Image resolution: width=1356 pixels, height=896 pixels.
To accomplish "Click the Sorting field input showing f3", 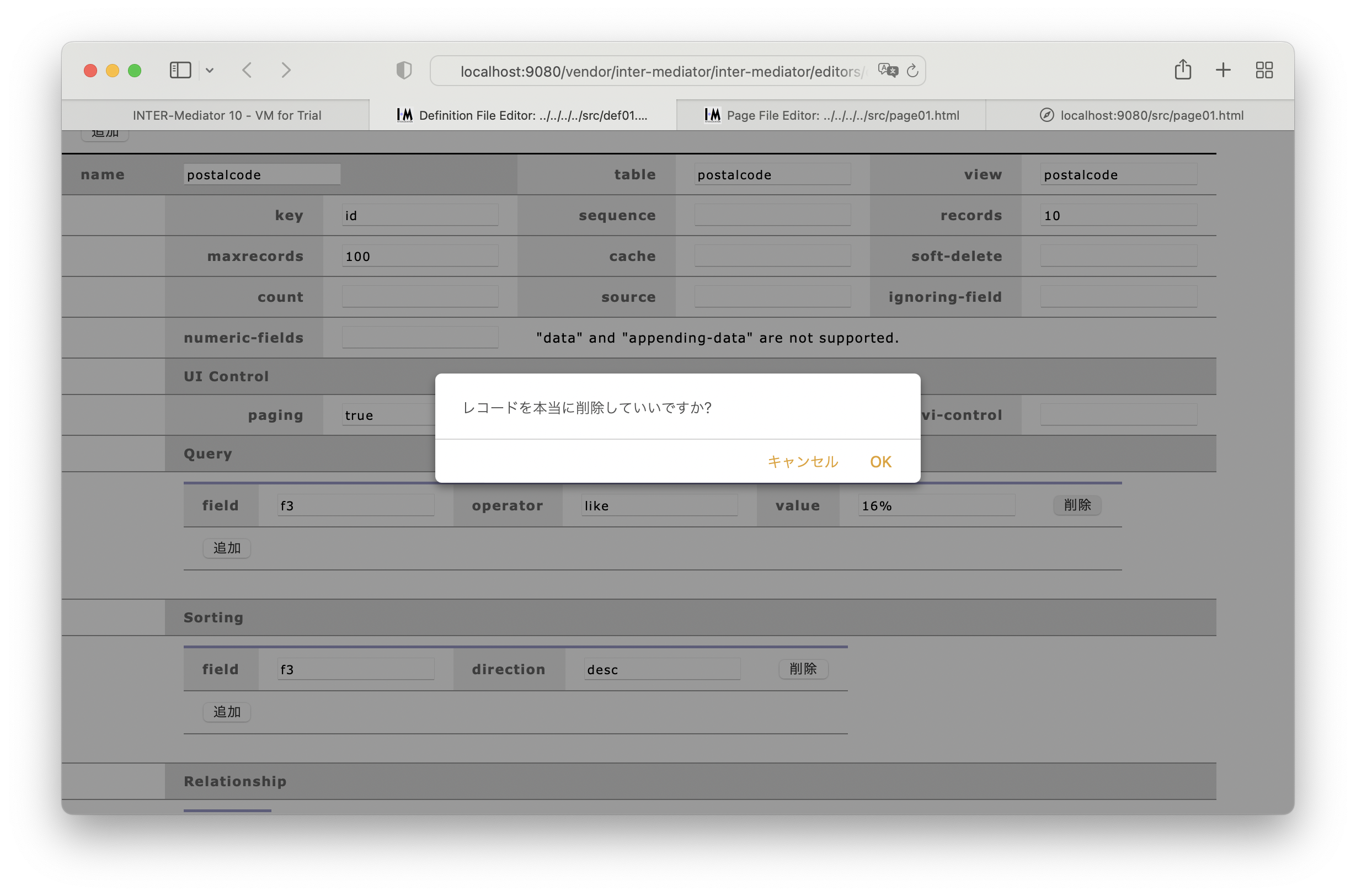I will [x=356, y=670].
